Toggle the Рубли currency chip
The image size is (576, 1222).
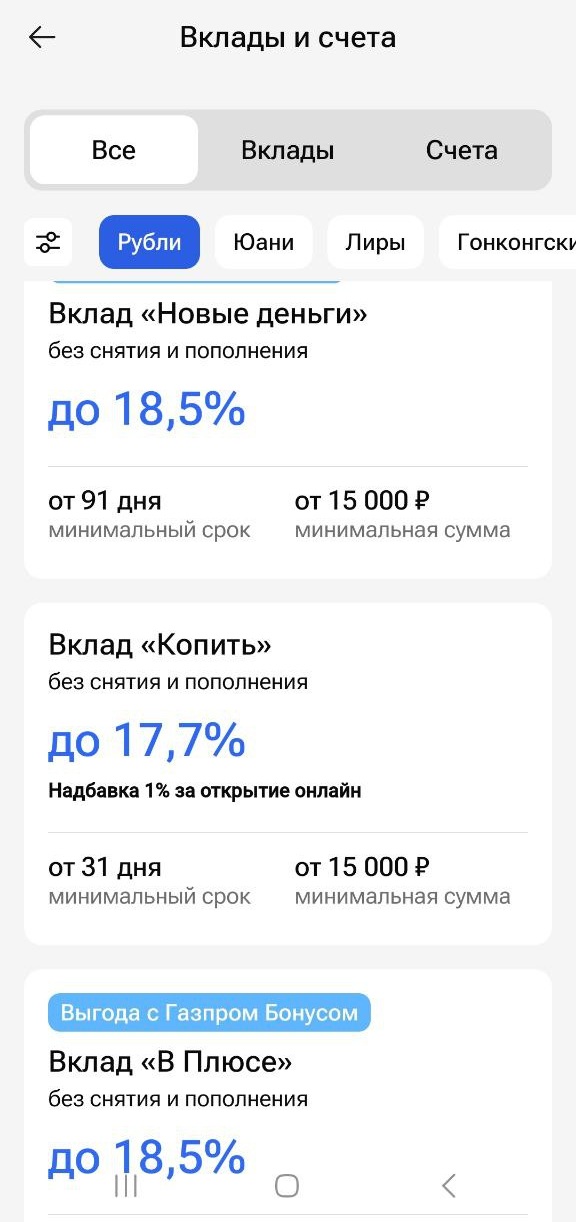click(x=149, y=242)
